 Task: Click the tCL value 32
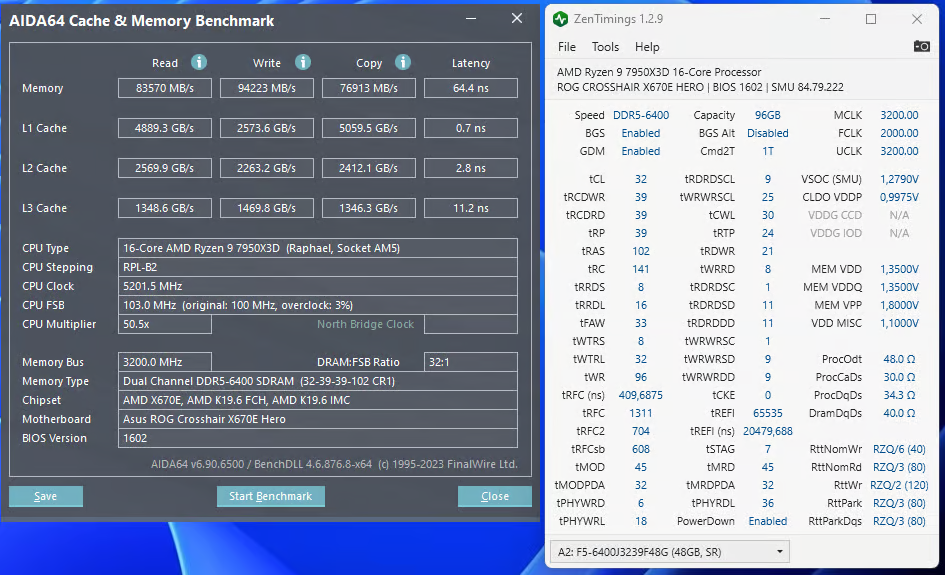641,179
